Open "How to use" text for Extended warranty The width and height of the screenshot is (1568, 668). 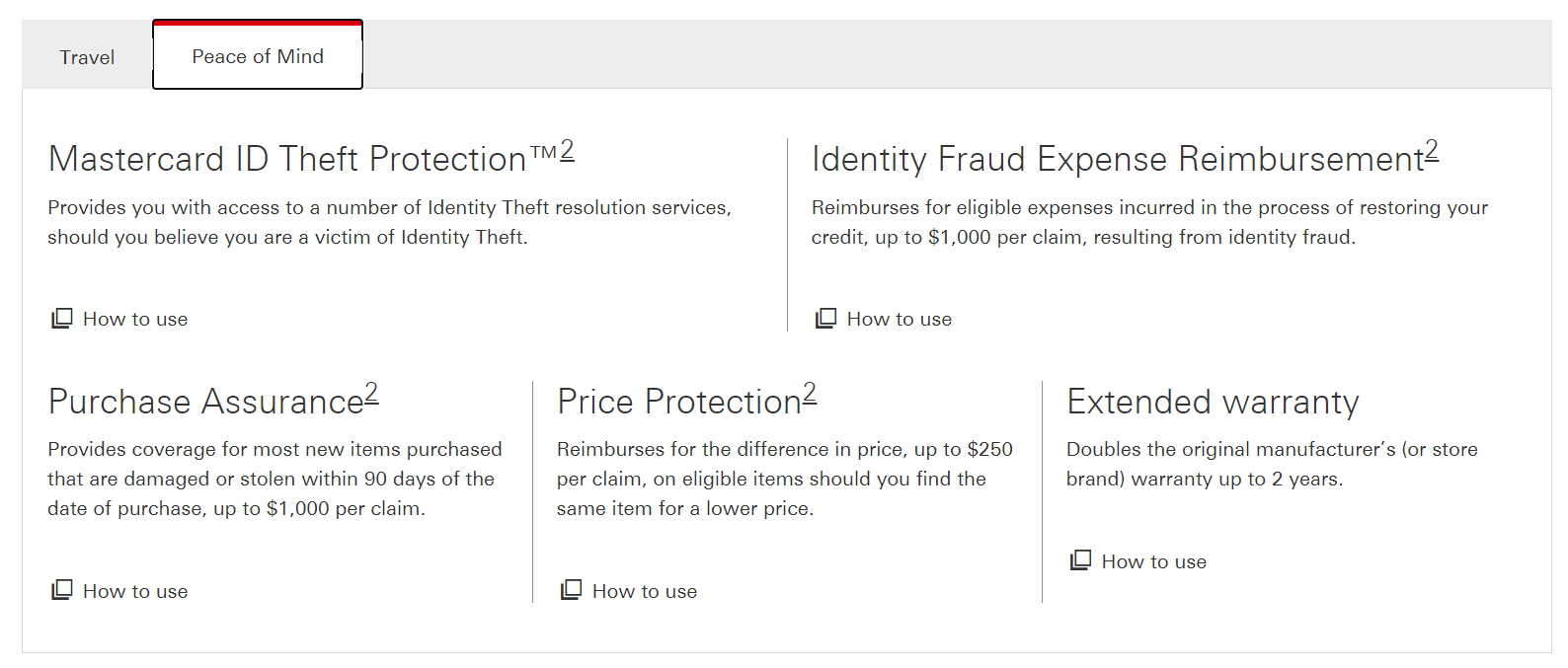(1154, 561)
